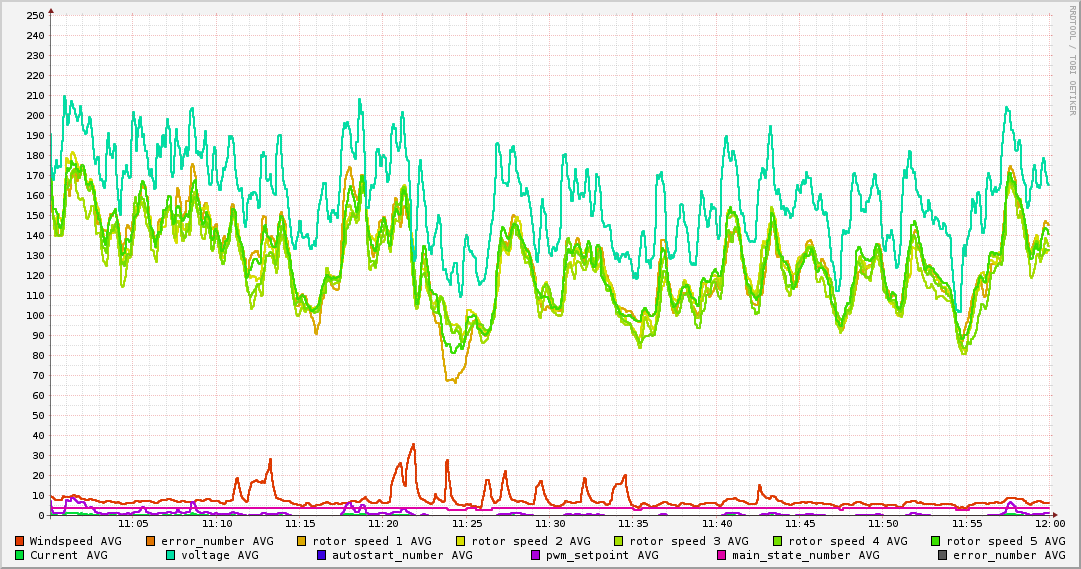Click the gray error_number AVG legend swatch
Image resolution: width=1081 pixels, height=569 pixels.
(x=942, y=555)
